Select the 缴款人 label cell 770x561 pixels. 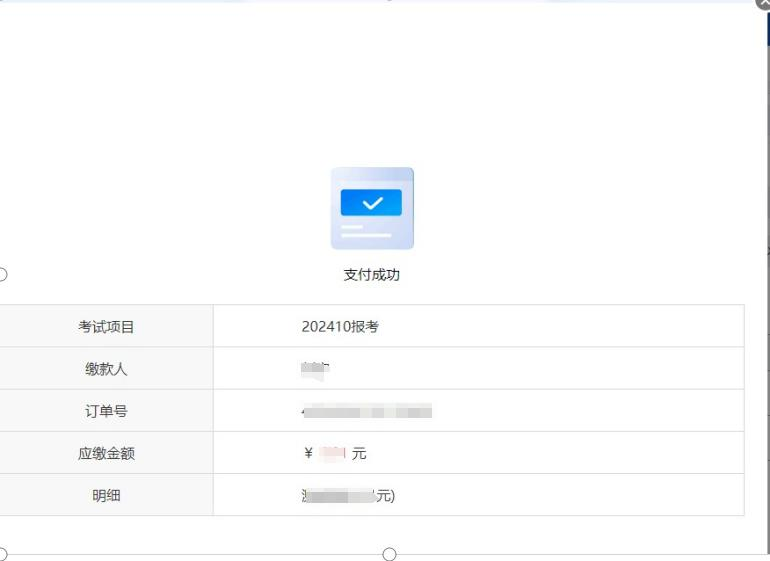tap(106, 369)
